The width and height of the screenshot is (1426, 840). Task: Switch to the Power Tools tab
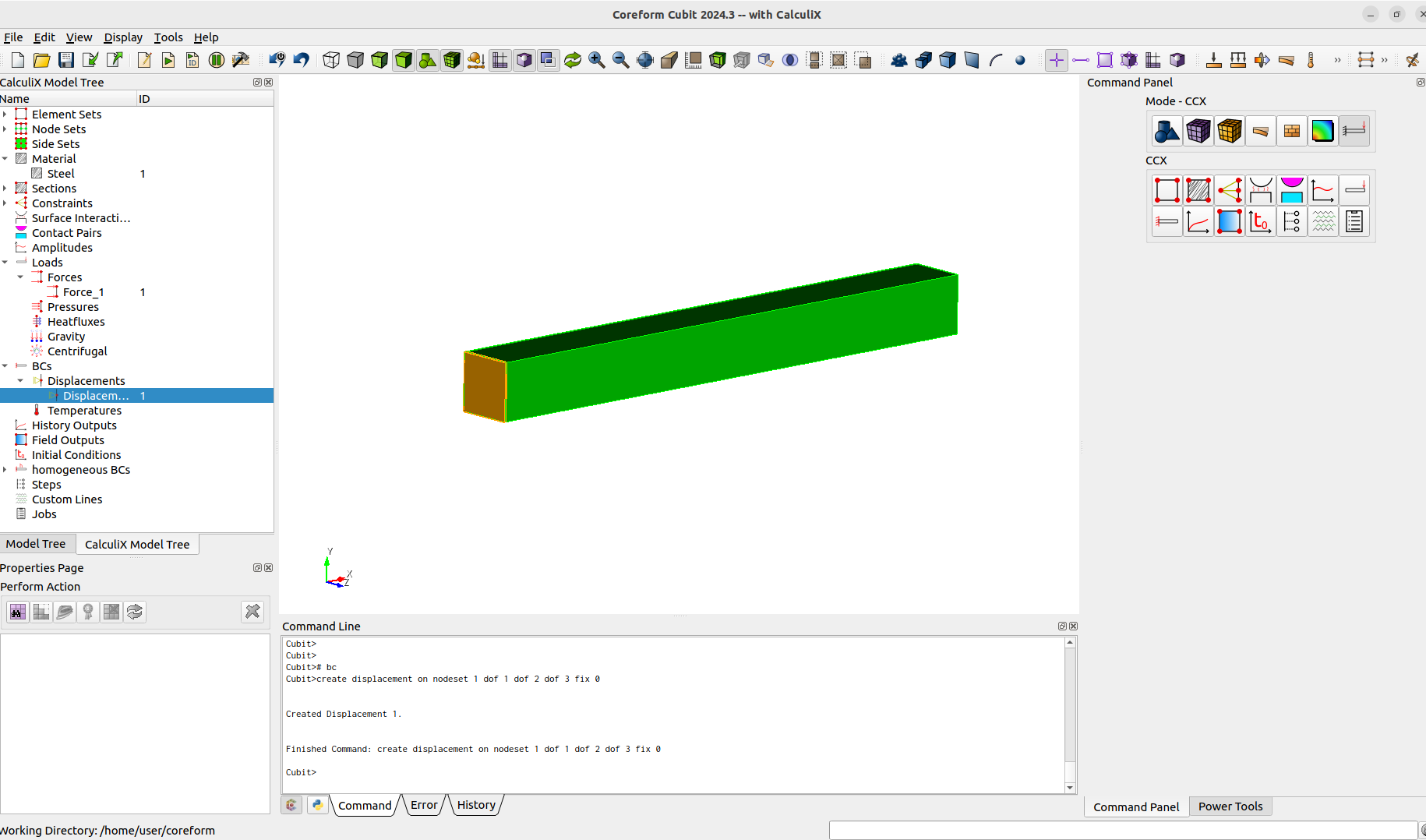1230,806
